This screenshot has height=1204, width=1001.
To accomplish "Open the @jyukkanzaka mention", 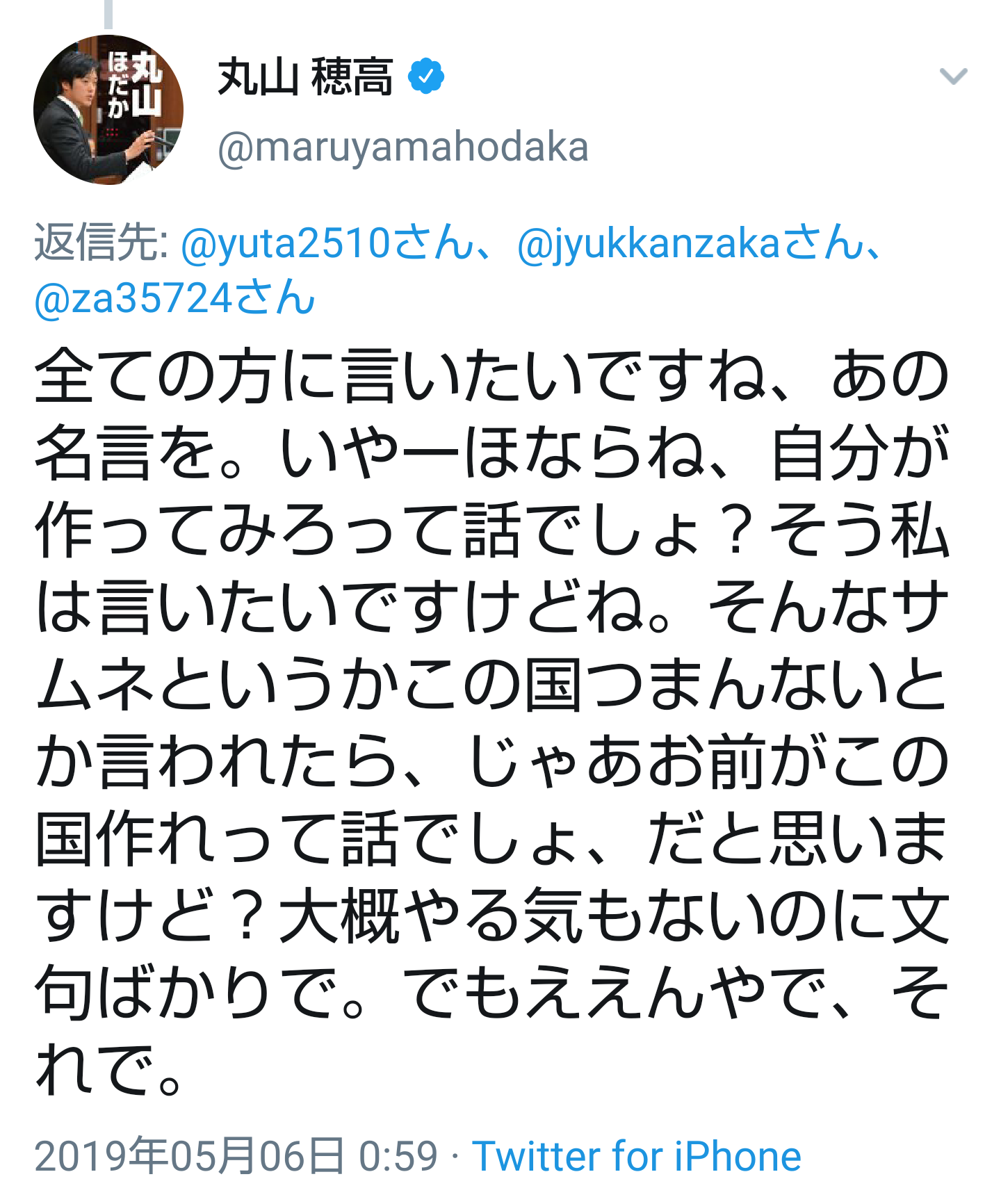I will (690, 243).
